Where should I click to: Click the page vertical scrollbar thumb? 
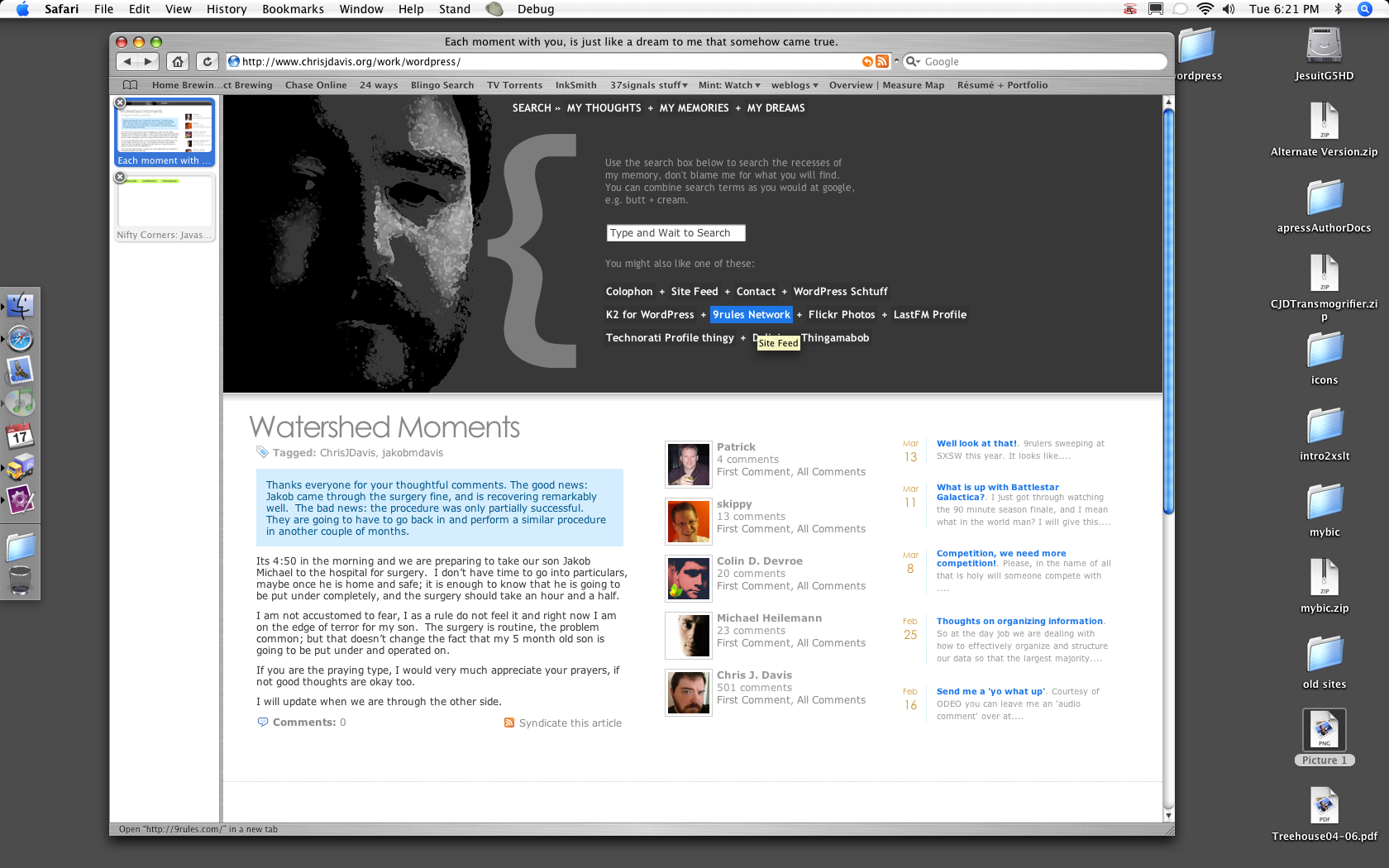point(1168,310)
